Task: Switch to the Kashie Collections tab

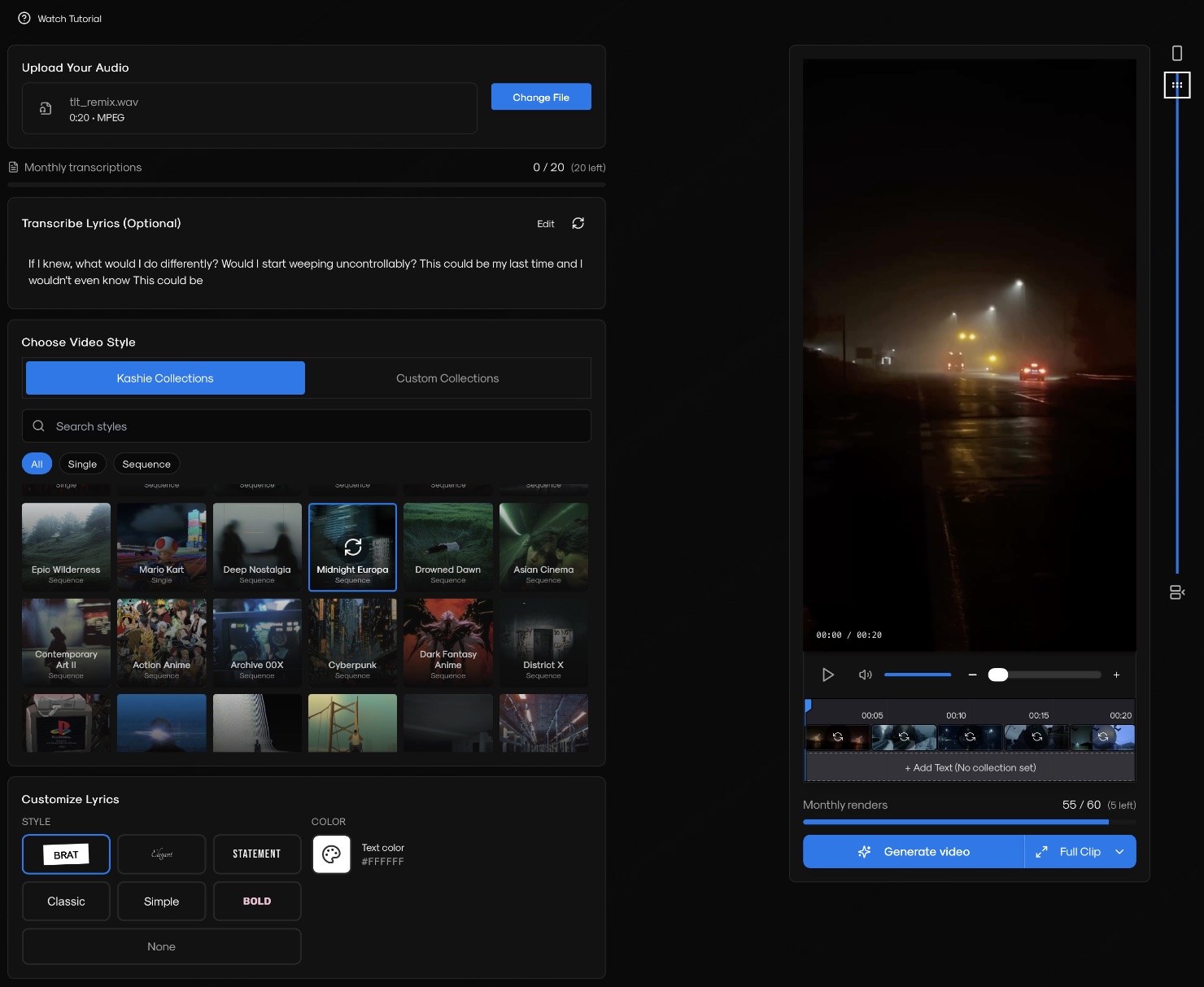Action: [x=165, y=378]
